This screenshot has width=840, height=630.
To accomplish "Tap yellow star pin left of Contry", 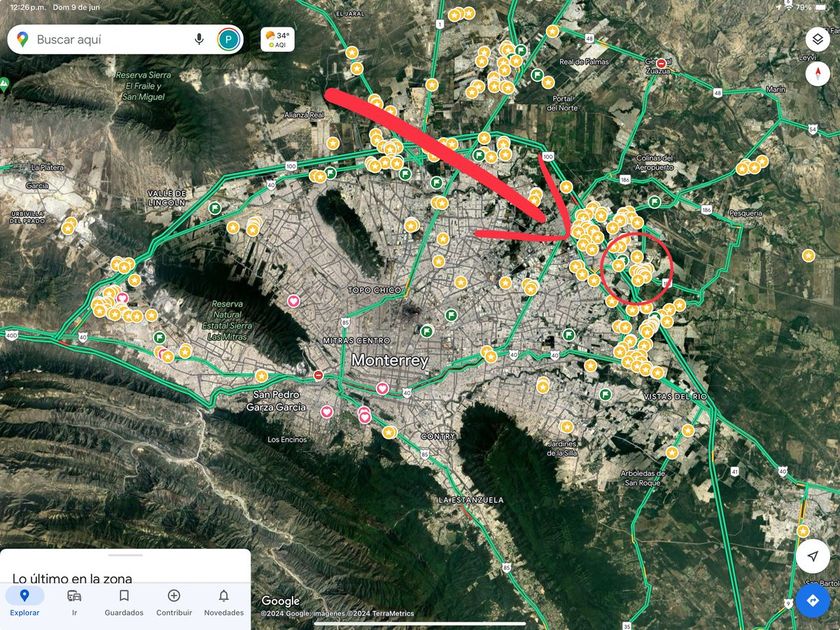I will click(389, 432).
